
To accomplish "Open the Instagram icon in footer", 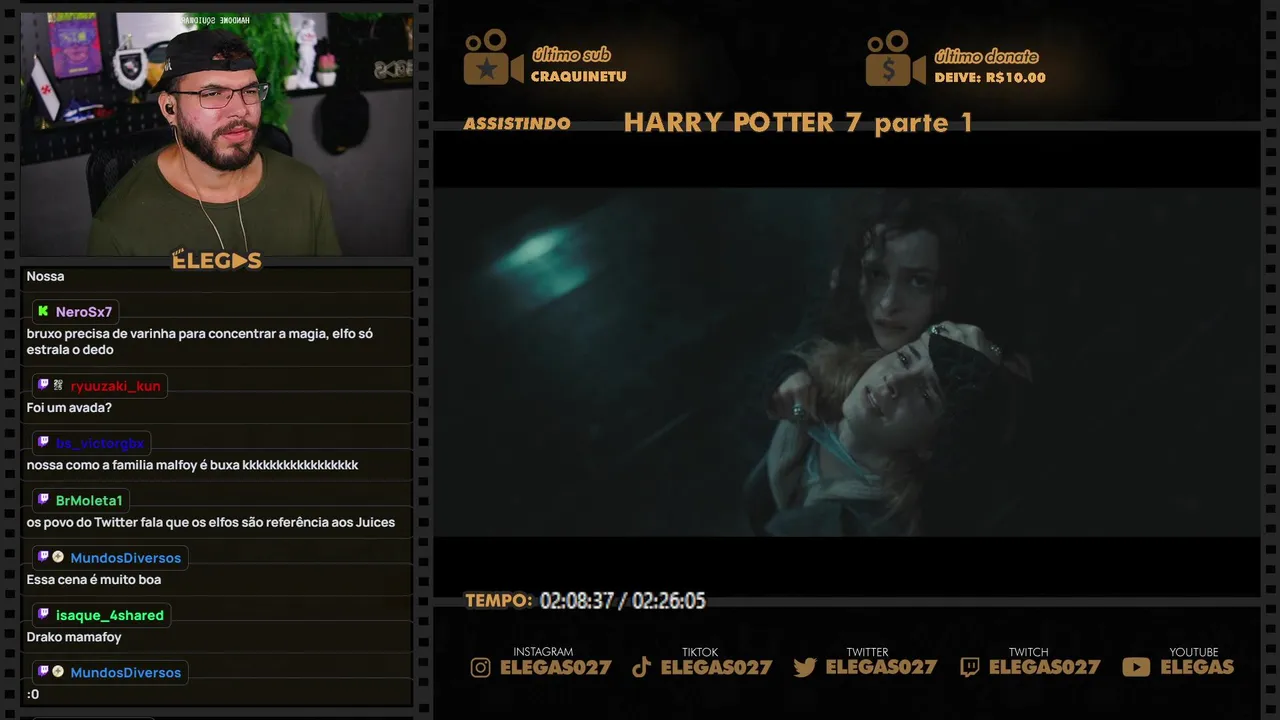I will [481, 667].
